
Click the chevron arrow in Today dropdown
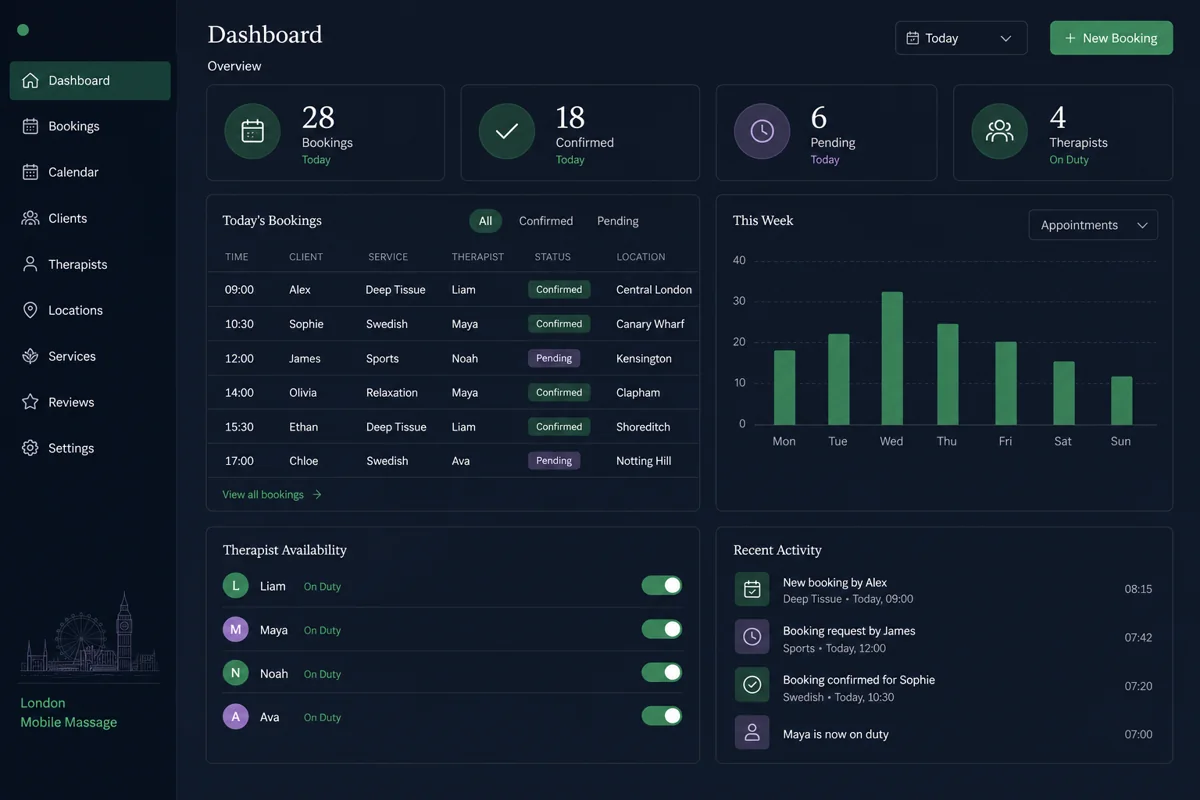pyautogui.click(x=1006, y=38)
